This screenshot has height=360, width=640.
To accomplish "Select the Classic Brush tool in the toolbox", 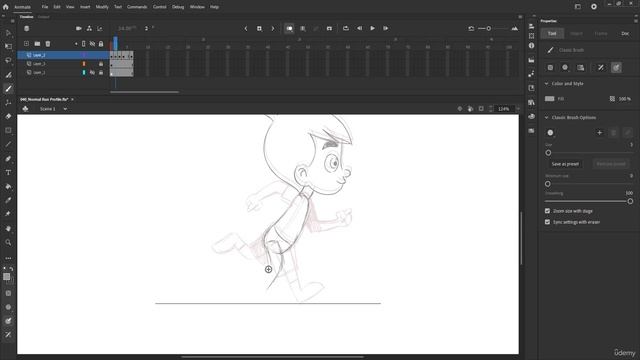I will tap(8, 89).
